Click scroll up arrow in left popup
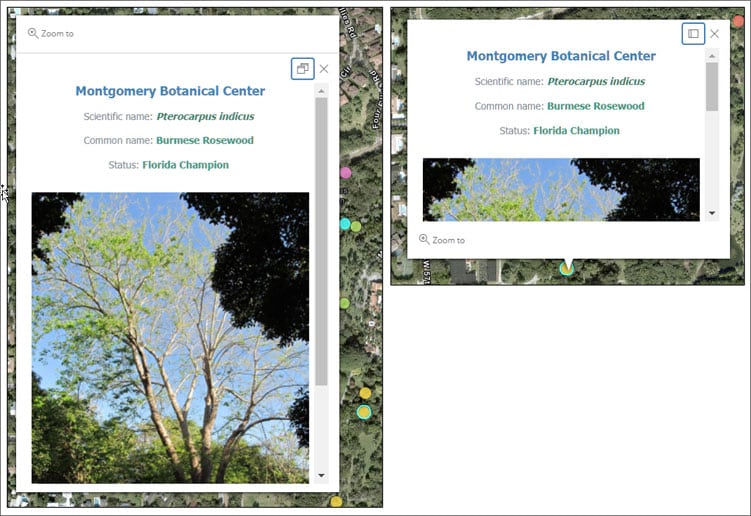751x516 pixels. coord(321,91)
